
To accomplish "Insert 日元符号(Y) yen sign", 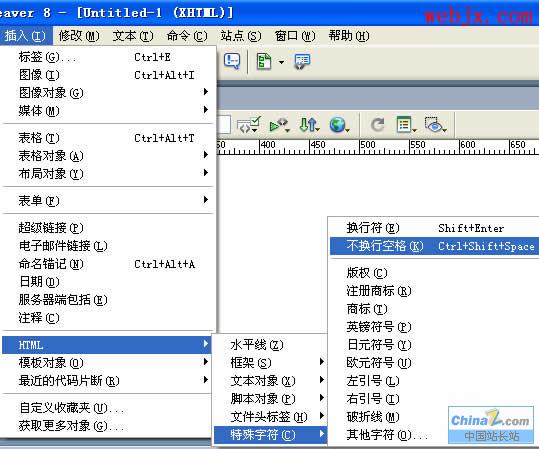I will click(x=434, y=345).
